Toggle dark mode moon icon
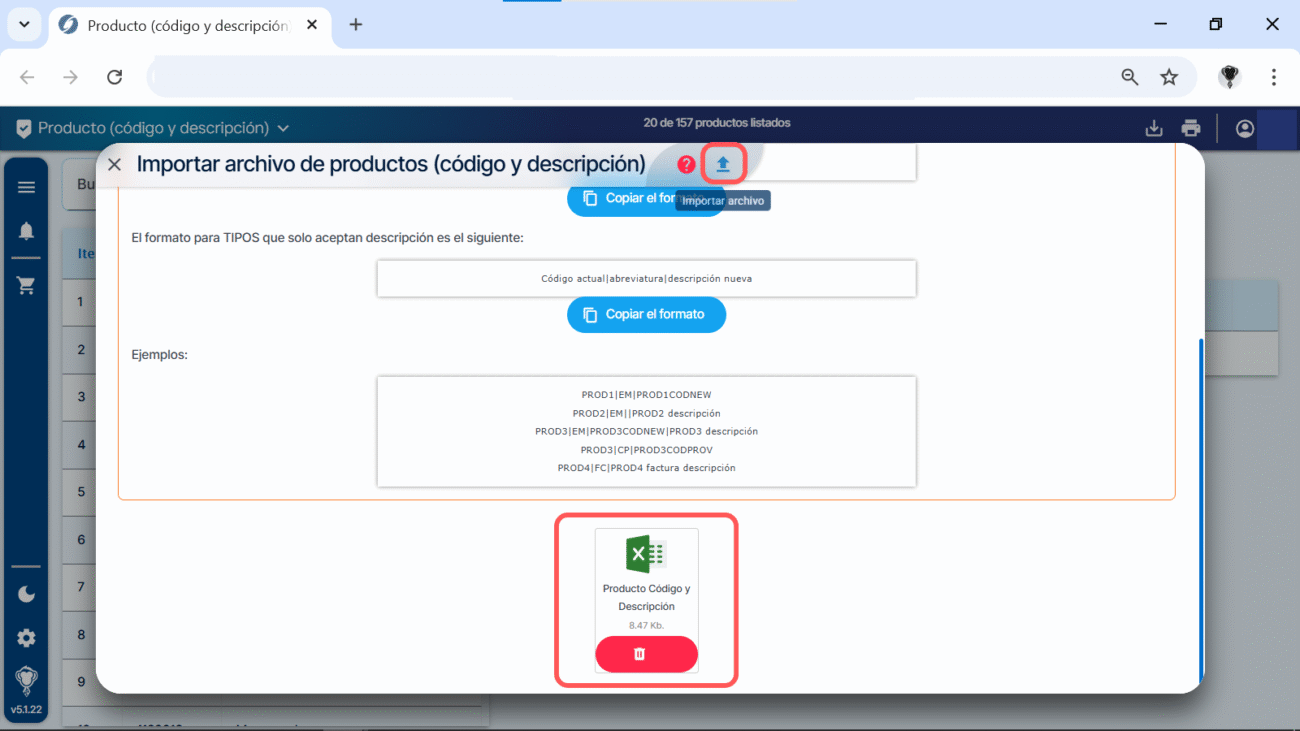Image resolution: width=1300 pixels, height=731 pixels. (26, 594)
